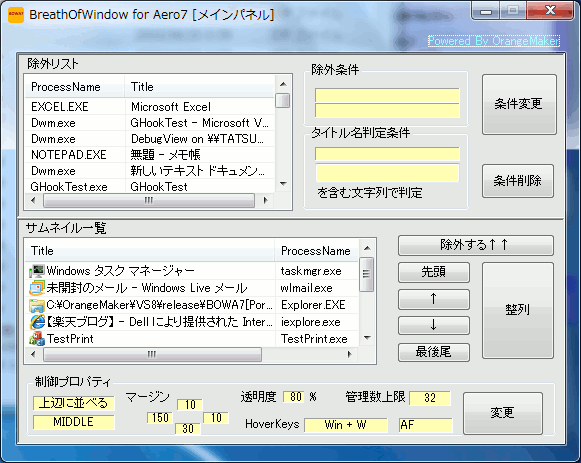Click the Windows Live Mail row icon

[37, 288]
